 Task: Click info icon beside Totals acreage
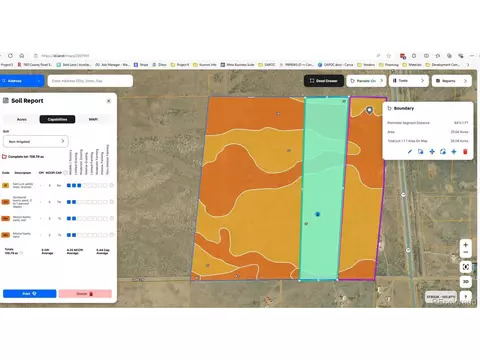coord(21,253)
